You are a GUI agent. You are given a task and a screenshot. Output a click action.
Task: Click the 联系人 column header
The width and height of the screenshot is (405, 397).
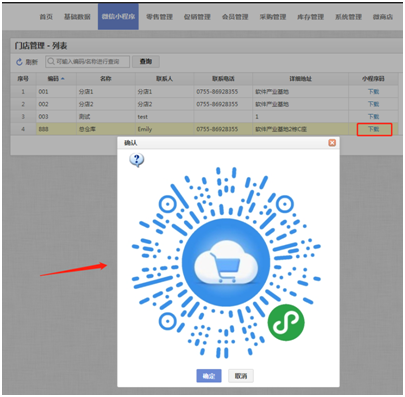tap(165, 79)
